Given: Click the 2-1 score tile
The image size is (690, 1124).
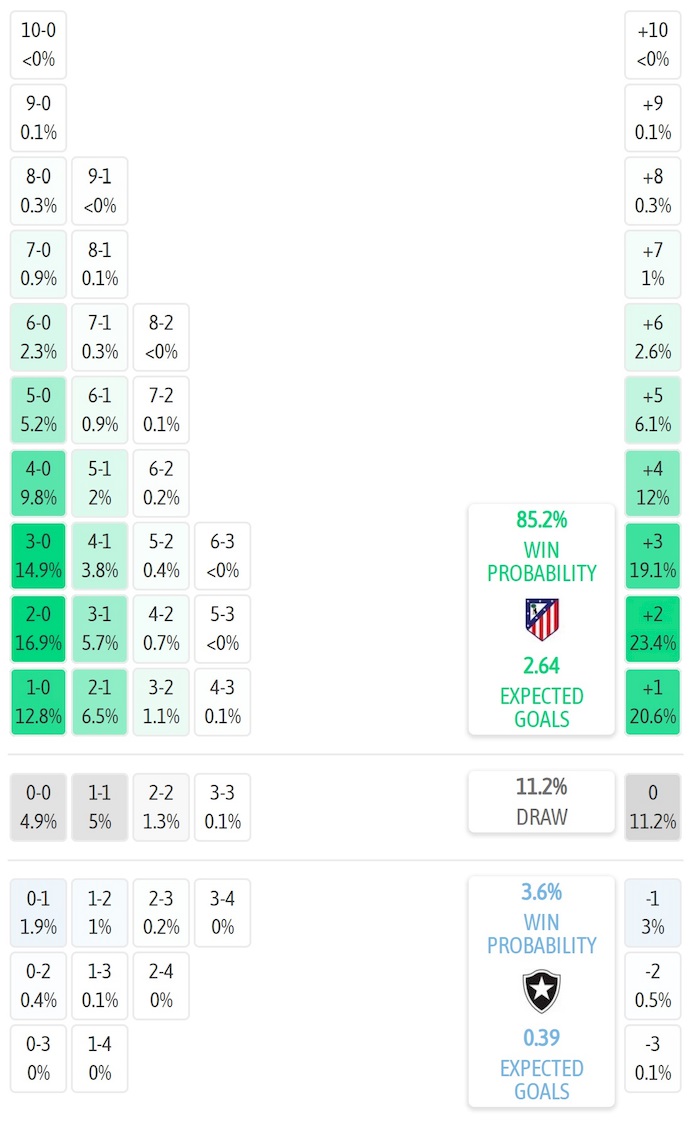Looking at the screenshot, I should coord(100,702).
